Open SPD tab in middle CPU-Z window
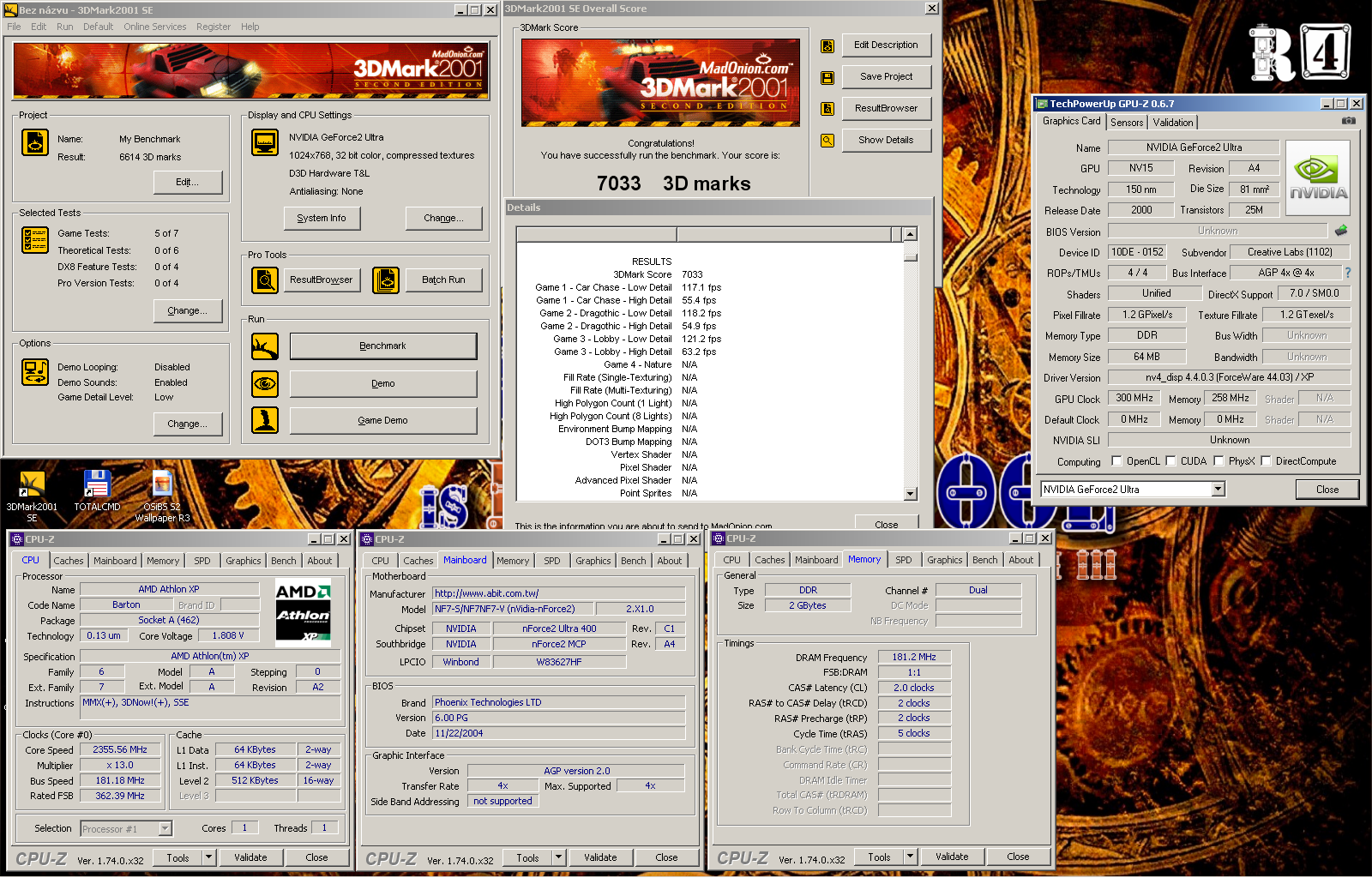Image resolution: width=1372 pixels, height=878 pixels. [552, 561]
